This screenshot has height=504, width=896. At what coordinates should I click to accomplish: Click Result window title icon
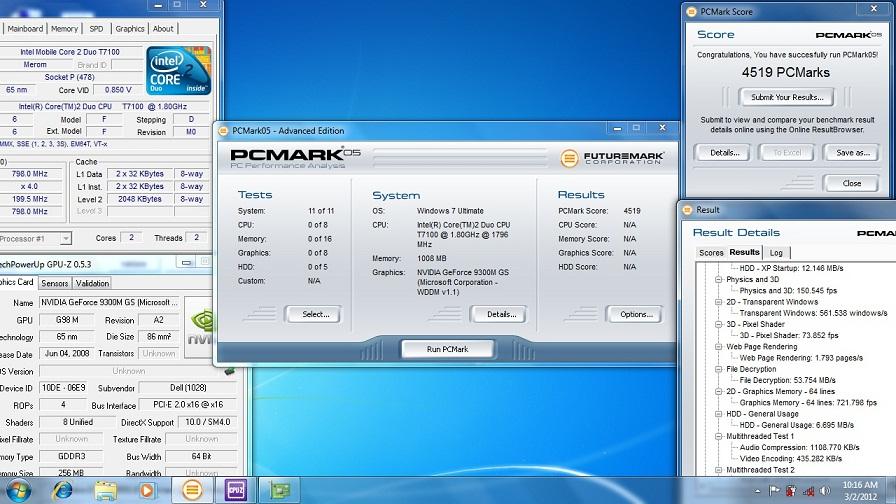pyautogui.click(x=687, y=210)
